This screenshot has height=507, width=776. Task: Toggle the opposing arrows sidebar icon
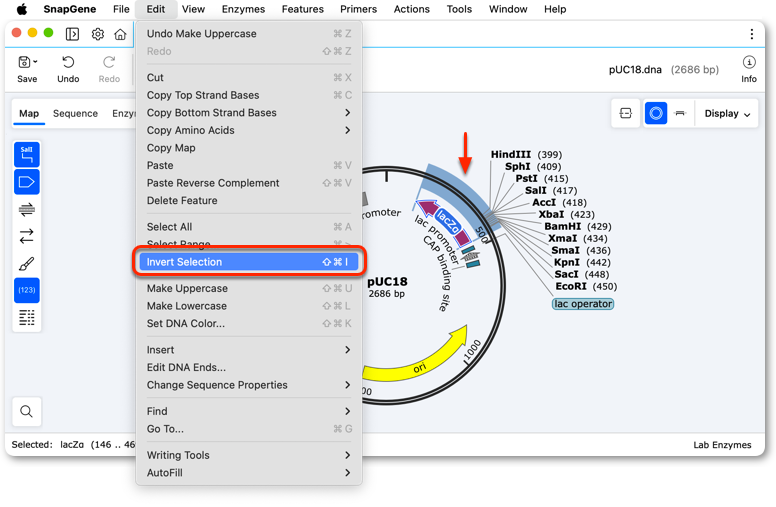[x=27, y=236]
